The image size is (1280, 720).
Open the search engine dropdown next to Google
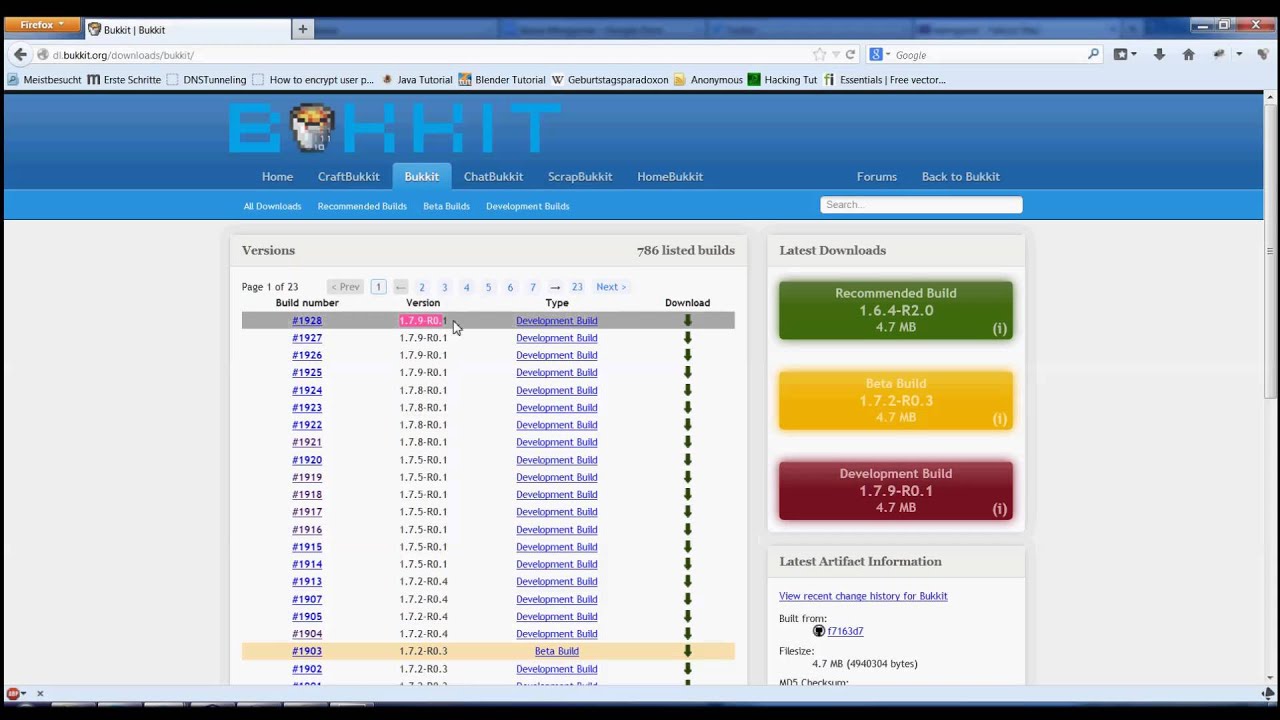pyautogui.click(x=880, y=55)
